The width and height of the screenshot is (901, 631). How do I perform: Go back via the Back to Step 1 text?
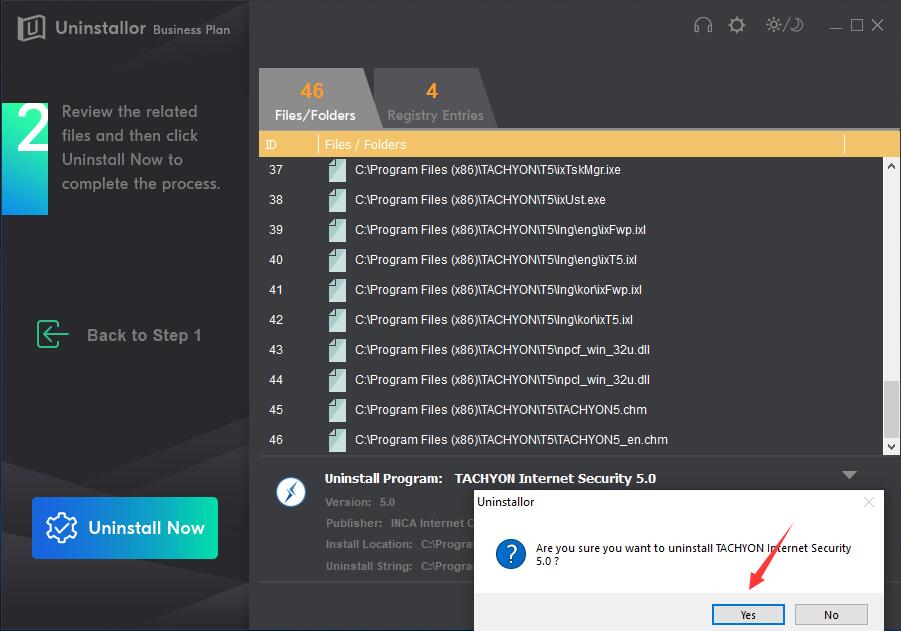tap(144, 335)
